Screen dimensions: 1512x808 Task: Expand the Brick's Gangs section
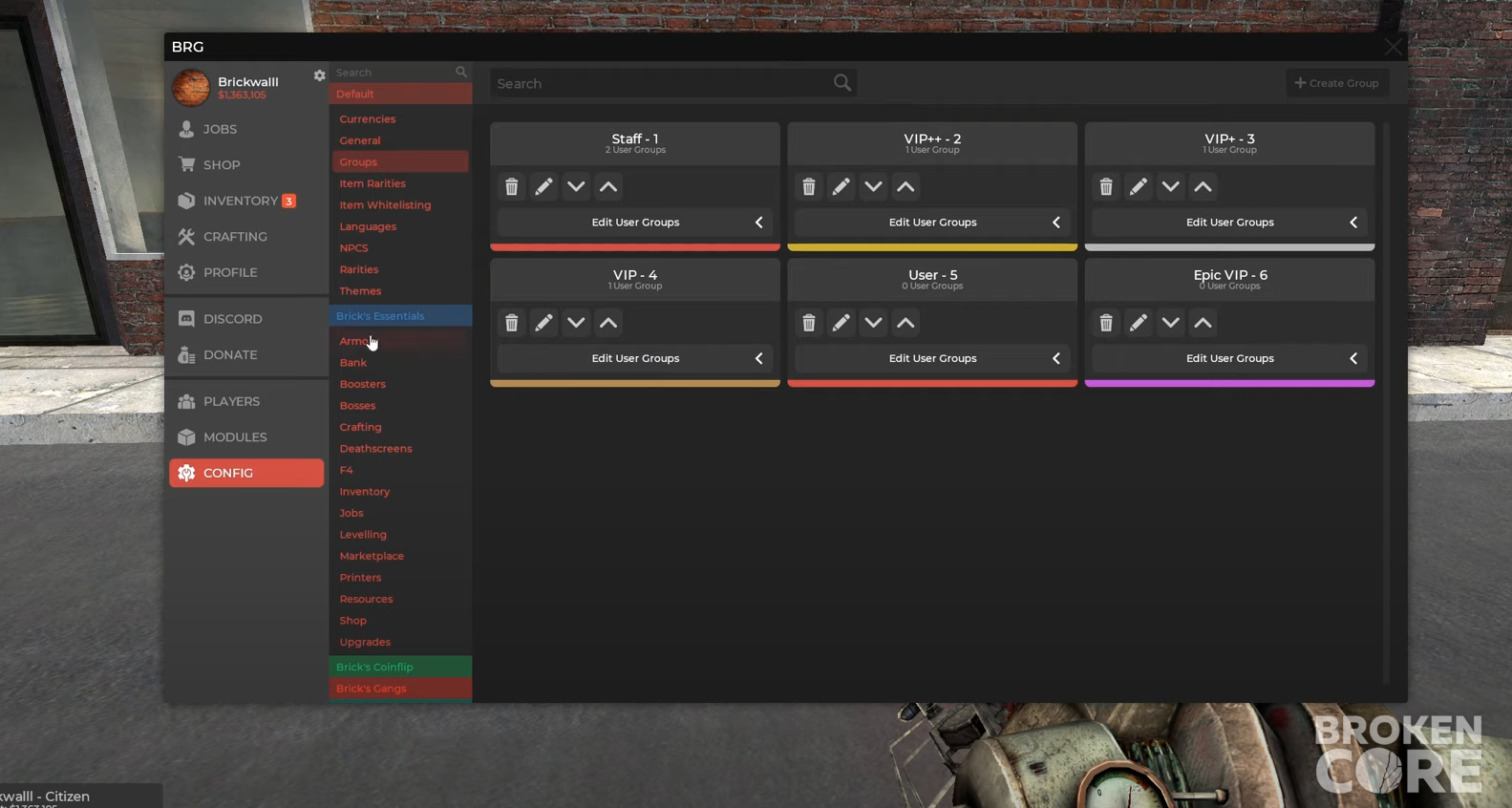click(400, 689)
